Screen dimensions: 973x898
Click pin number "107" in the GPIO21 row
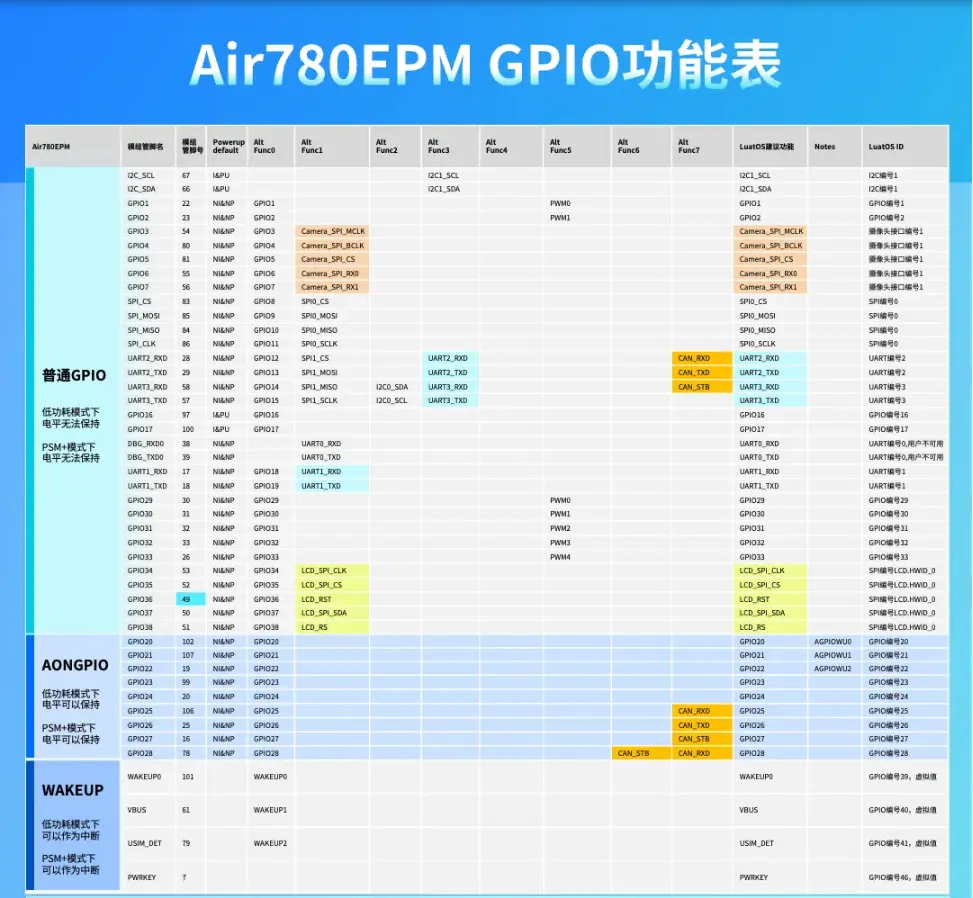(x=187, y=655)
